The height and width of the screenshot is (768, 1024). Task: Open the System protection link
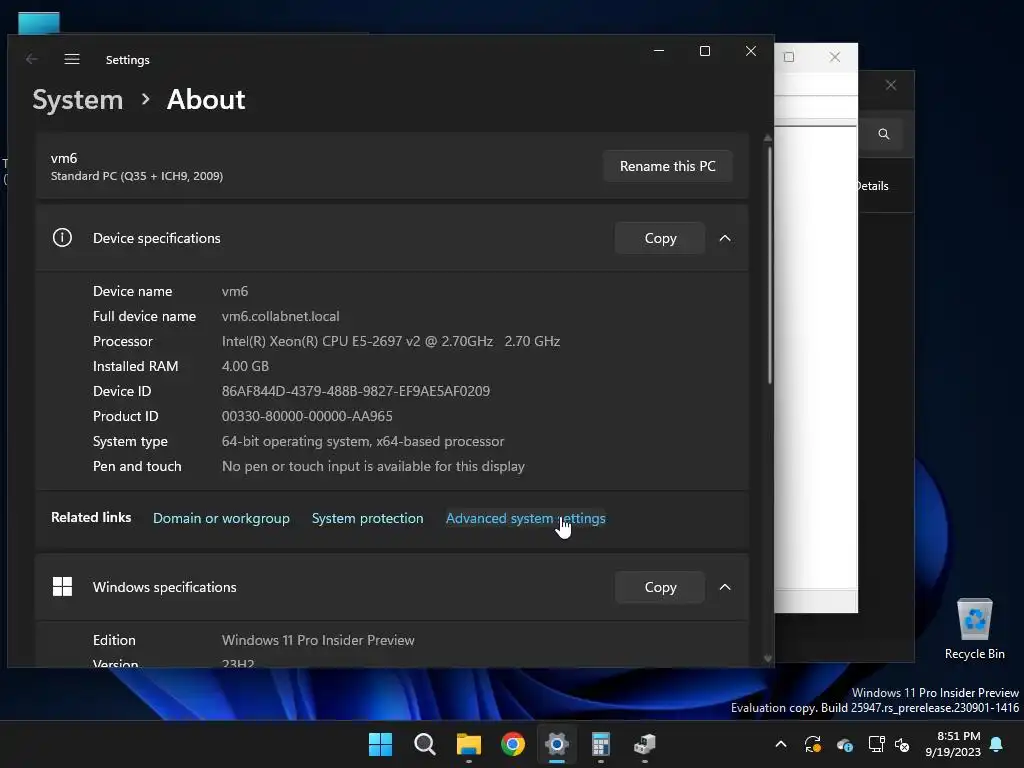point(368,518)
